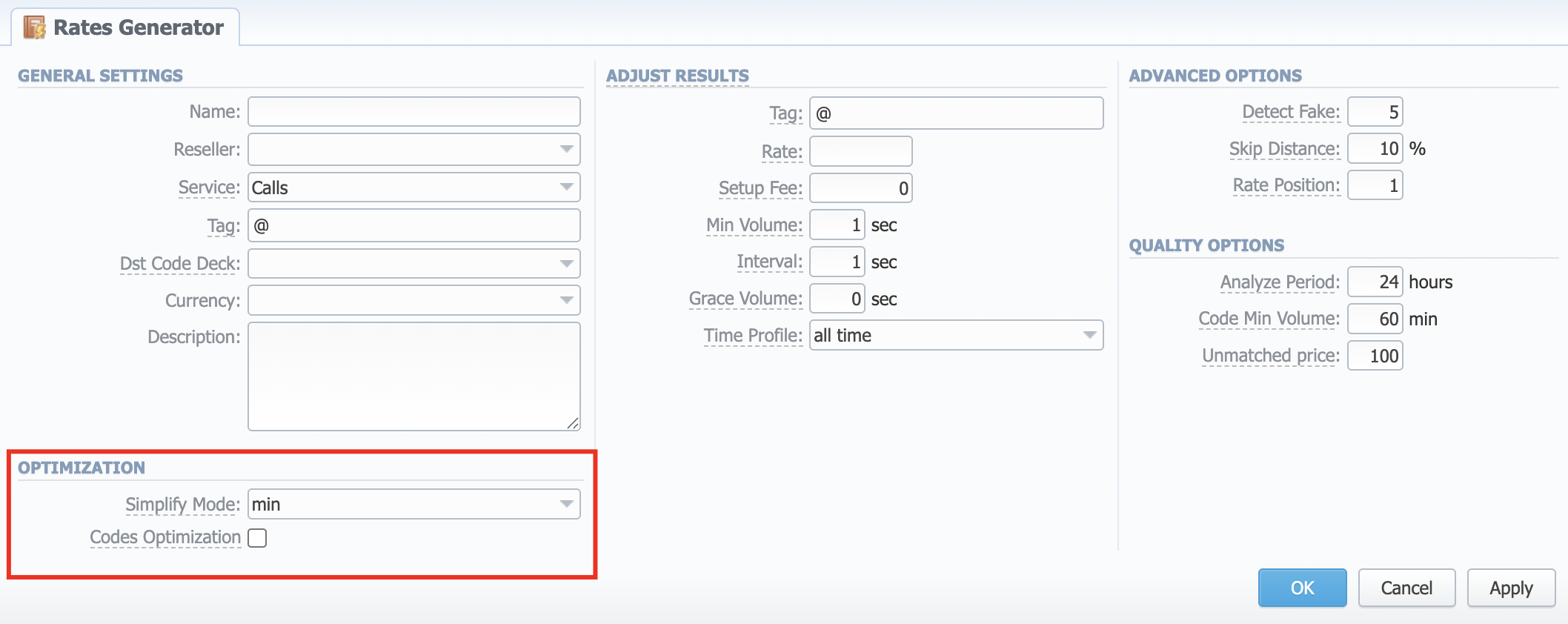Click the Skip Distance label
1568x624 pixels.
click(1284, 149)
